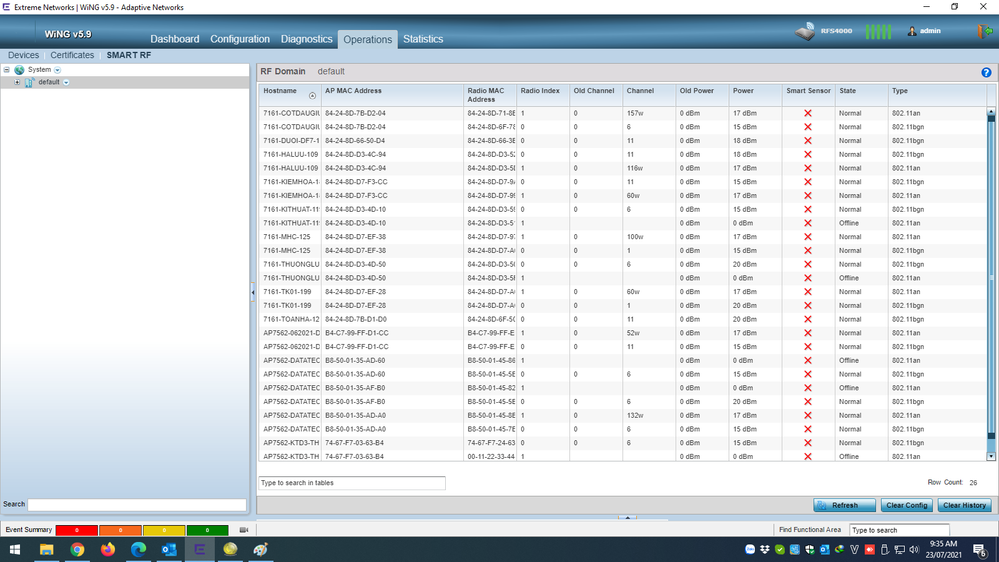
Task: Open Outlook from the taskbar
Action: [x=169, y=549]
